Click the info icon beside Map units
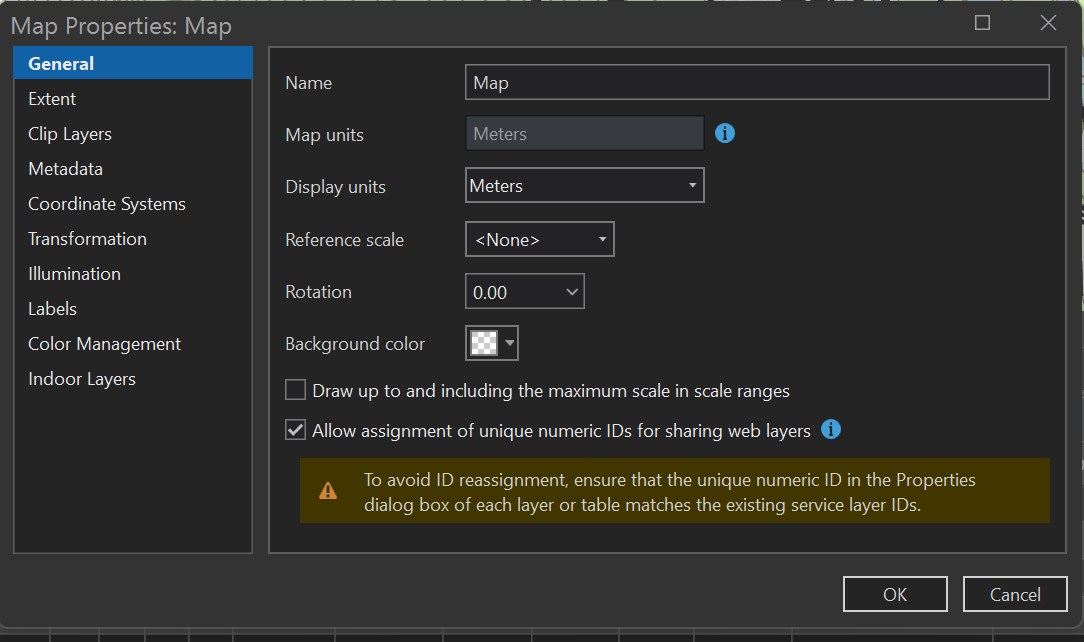1084x642 pixels. click(726, 133)
